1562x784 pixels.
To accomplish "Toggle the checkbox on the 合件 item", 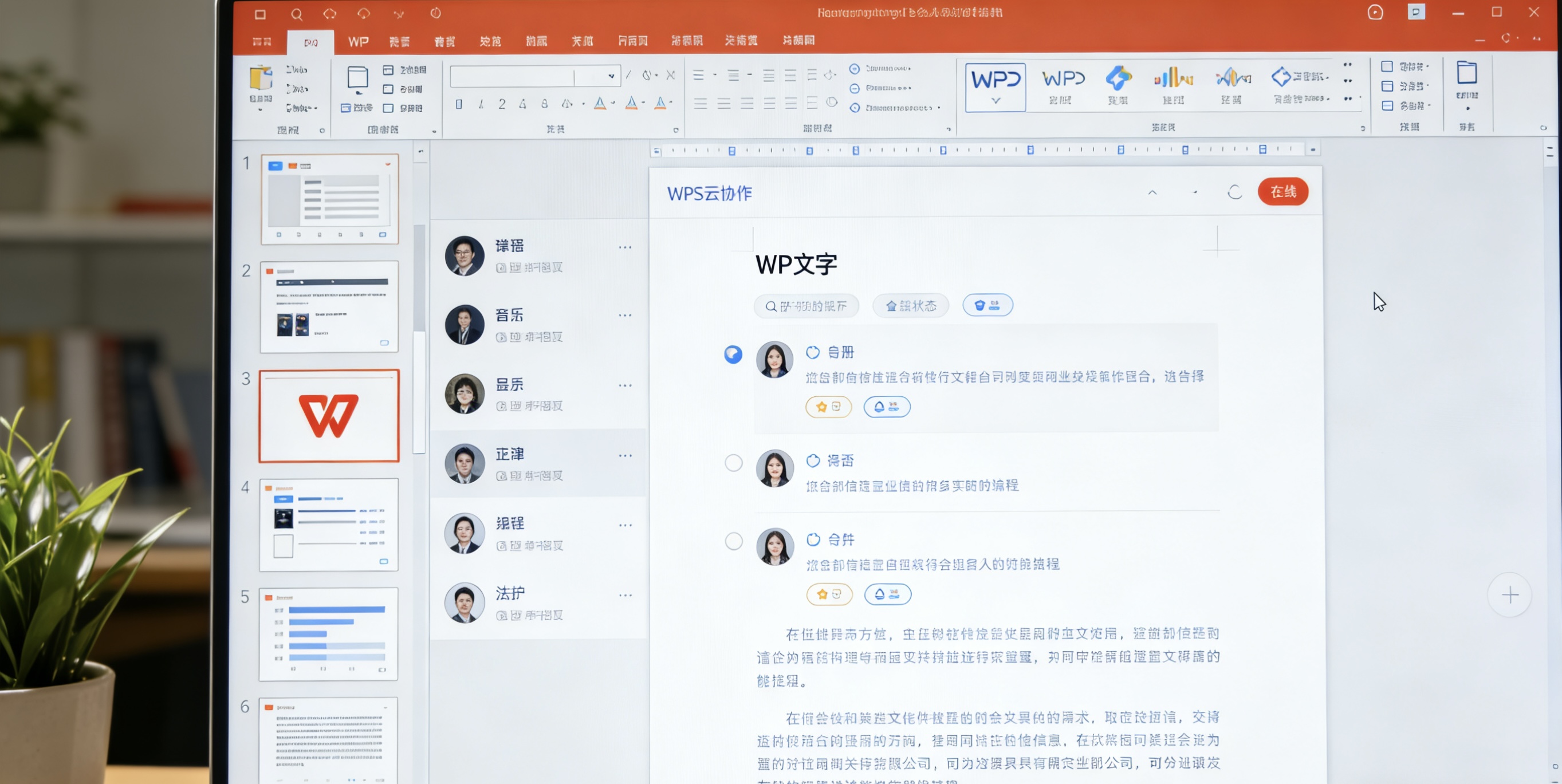I will click(734, 541).
